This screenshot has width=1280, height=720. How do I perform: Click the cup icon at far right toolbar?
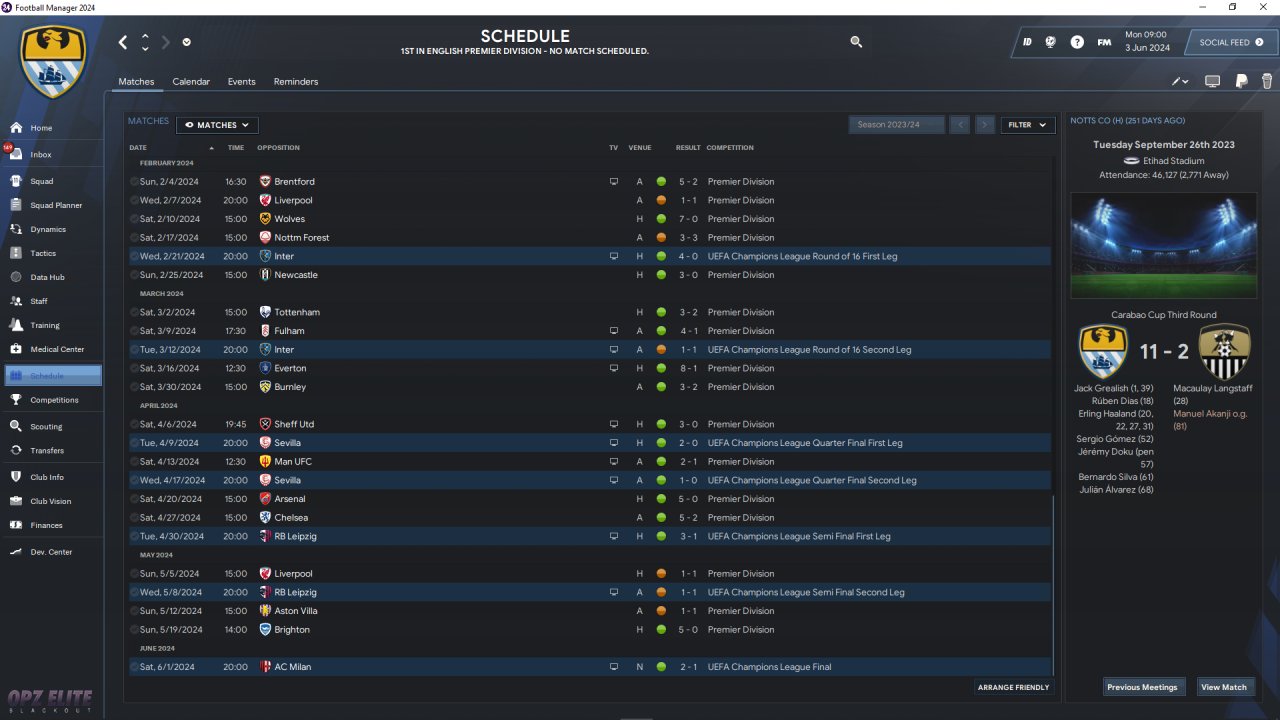[x=1267, y=81]
